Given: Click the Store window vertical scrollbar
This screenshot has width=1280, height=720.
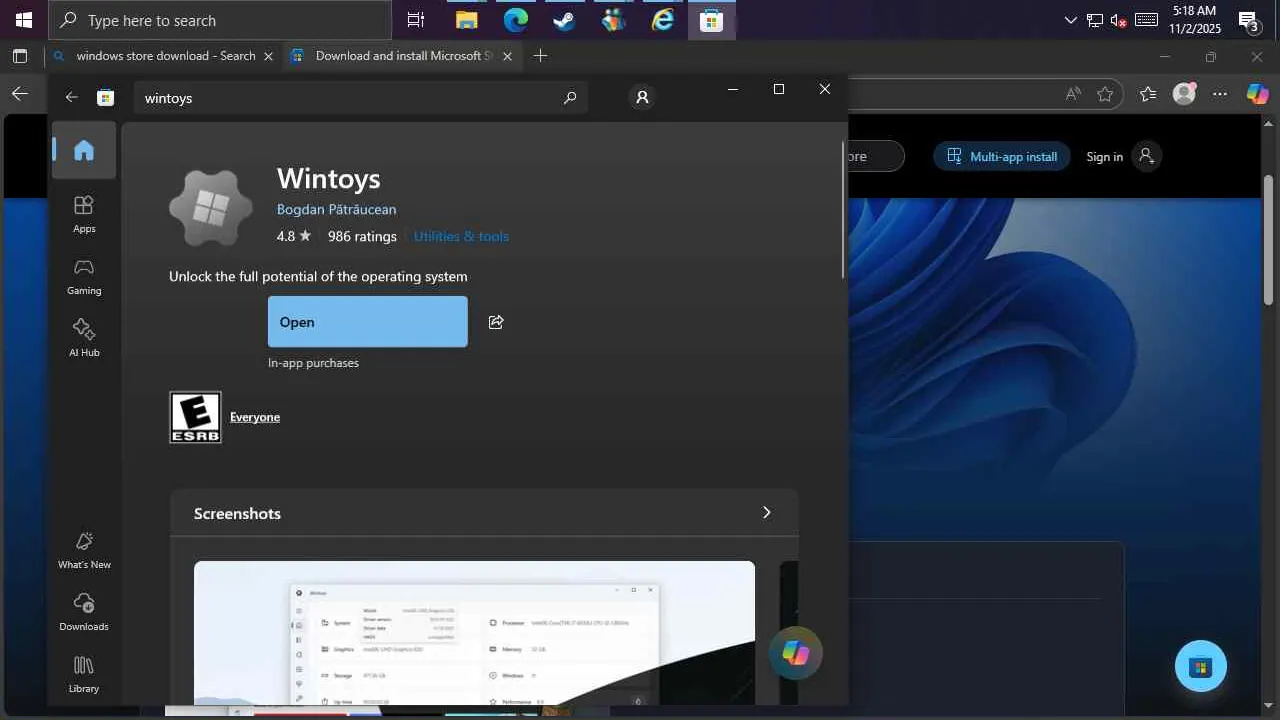Looking at the screenshot, I should pyautogui.click(x=843, y=210).
